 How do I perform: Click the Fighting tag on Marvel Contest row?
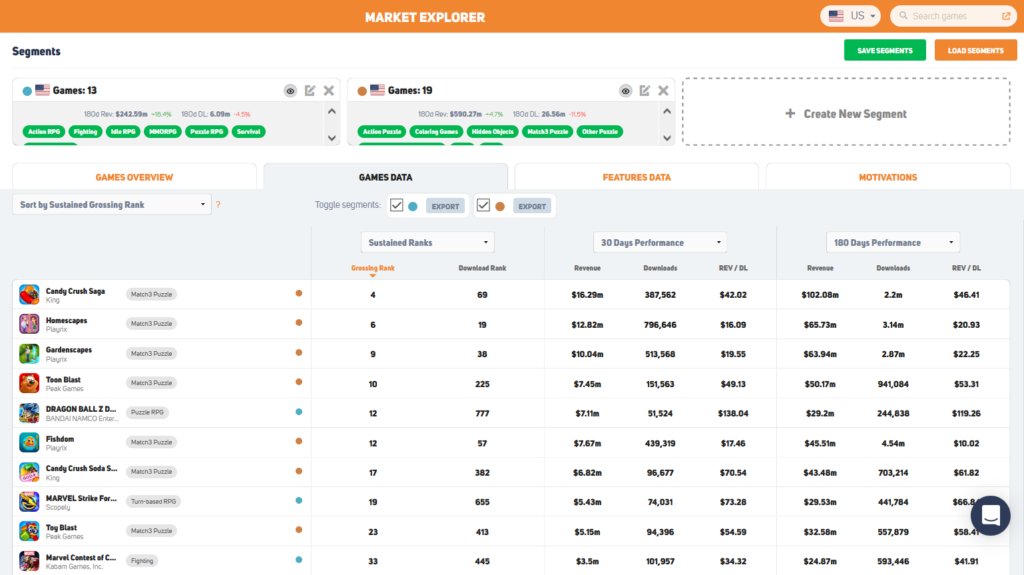[142, 561]
